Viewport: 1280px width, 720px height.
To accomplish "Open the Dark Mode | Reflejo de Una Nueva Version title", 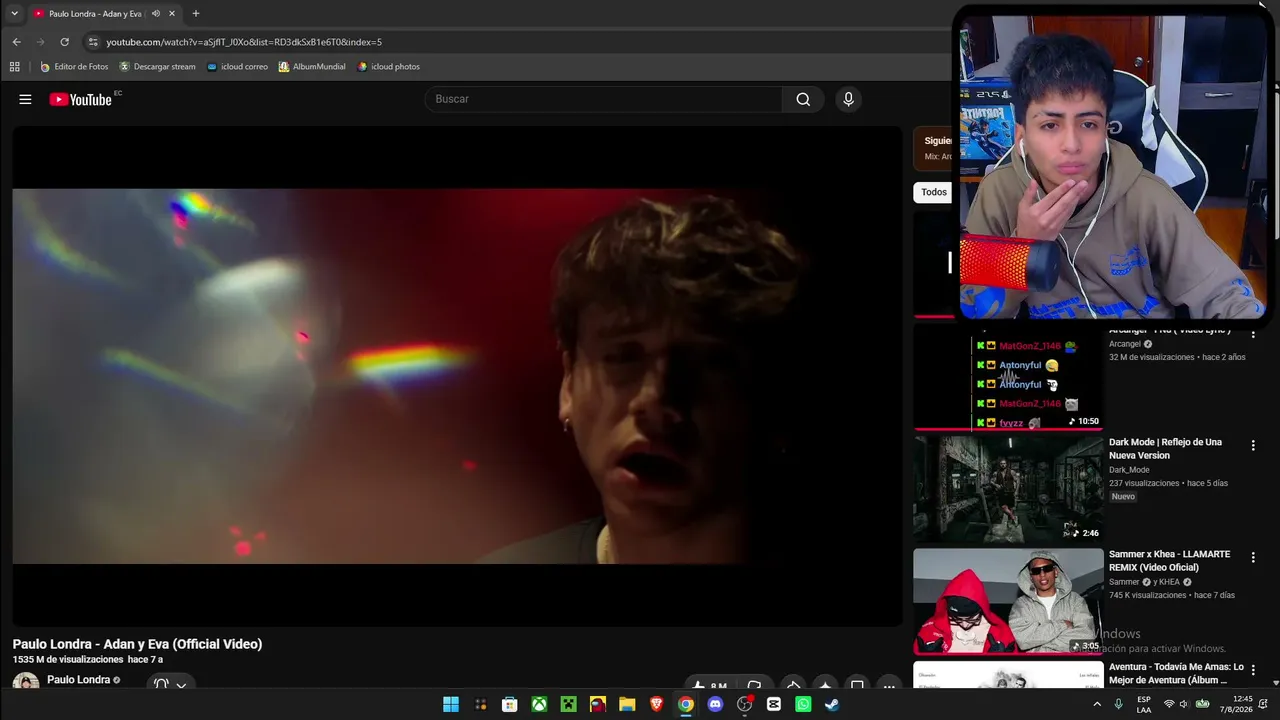I will coord(1165,449).
